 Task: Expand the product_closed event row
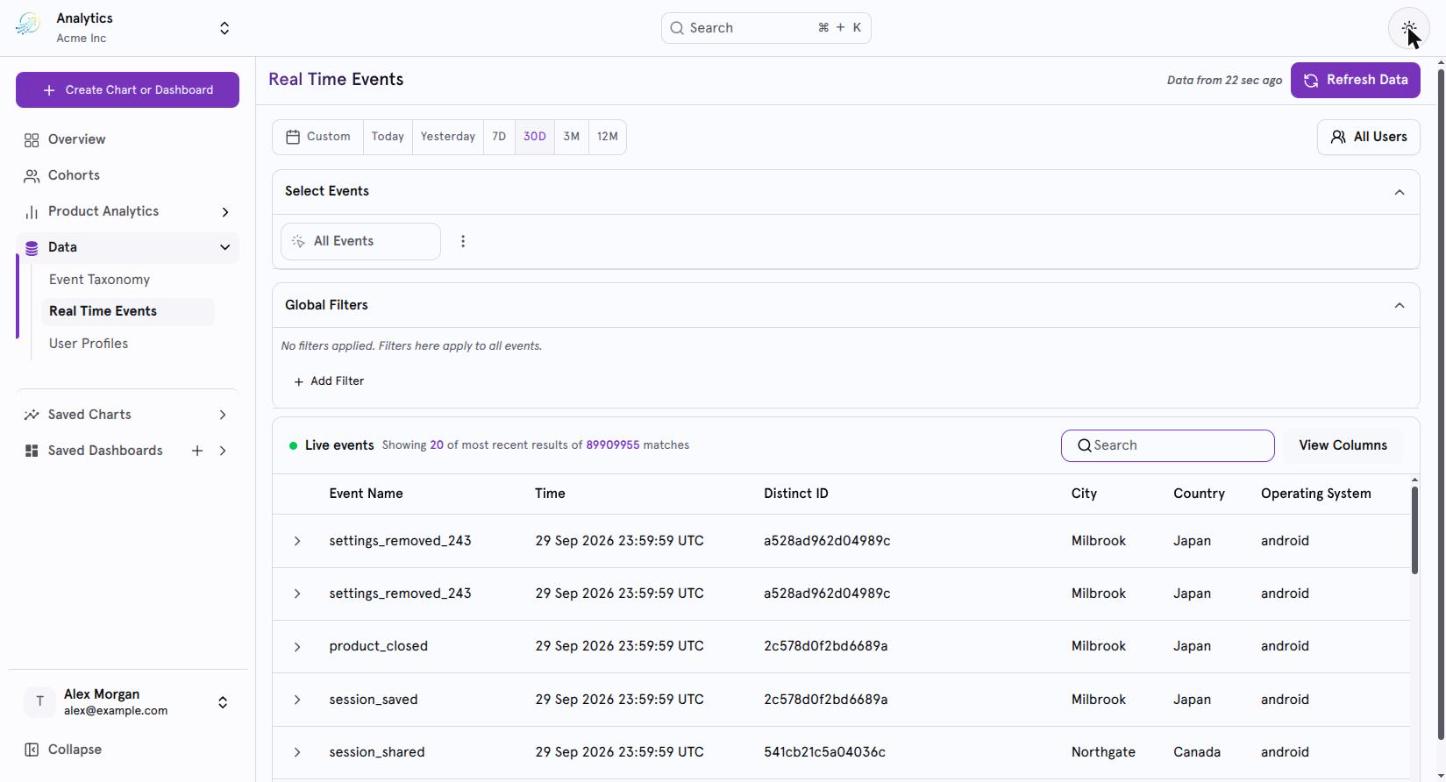(x=297, y=647)
